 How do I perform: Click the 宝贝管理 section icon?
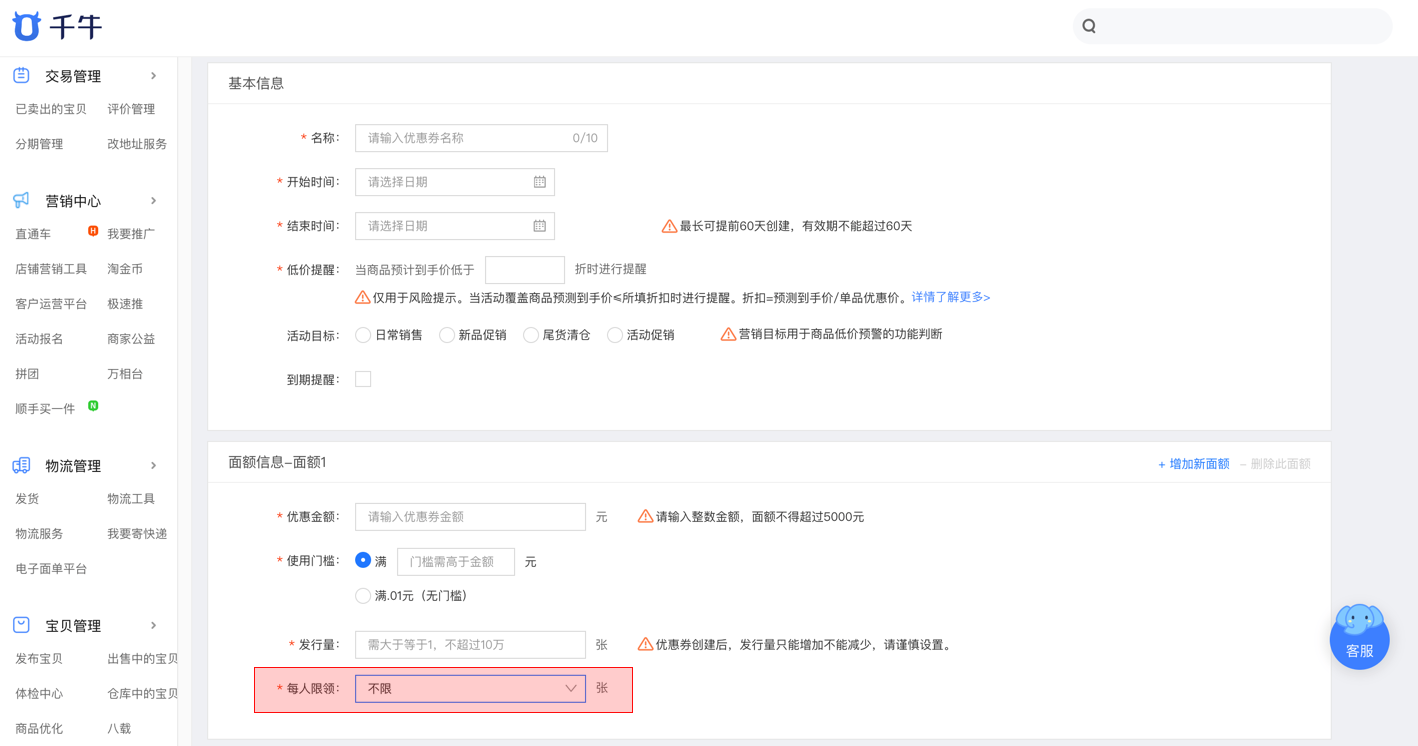[21, 626]
